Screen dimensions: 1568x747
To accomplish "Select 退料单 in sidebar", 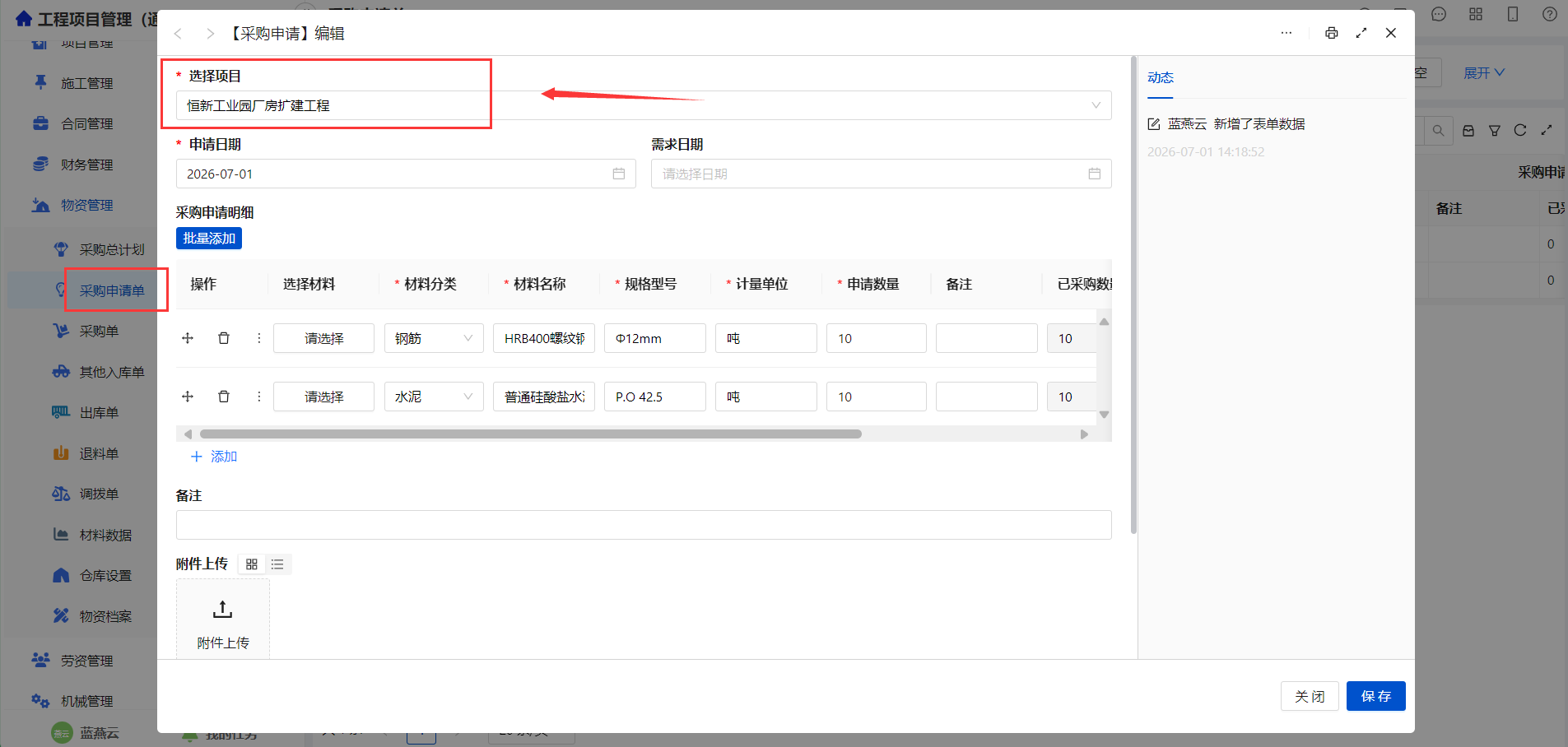I will [x=99, y=453].
